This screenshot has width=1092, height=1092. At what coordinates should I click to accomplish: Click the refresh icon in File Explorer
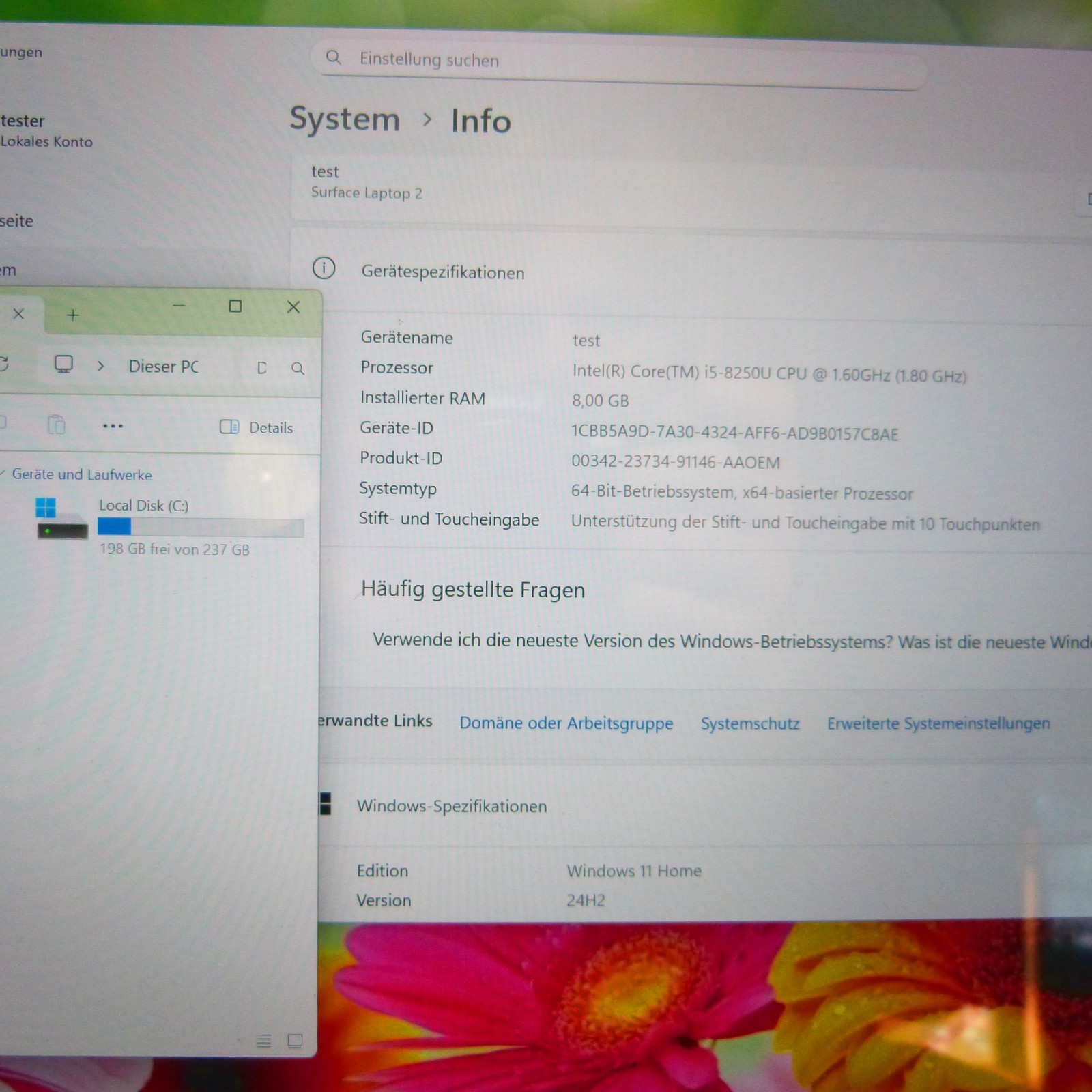[x=3, y=364]
